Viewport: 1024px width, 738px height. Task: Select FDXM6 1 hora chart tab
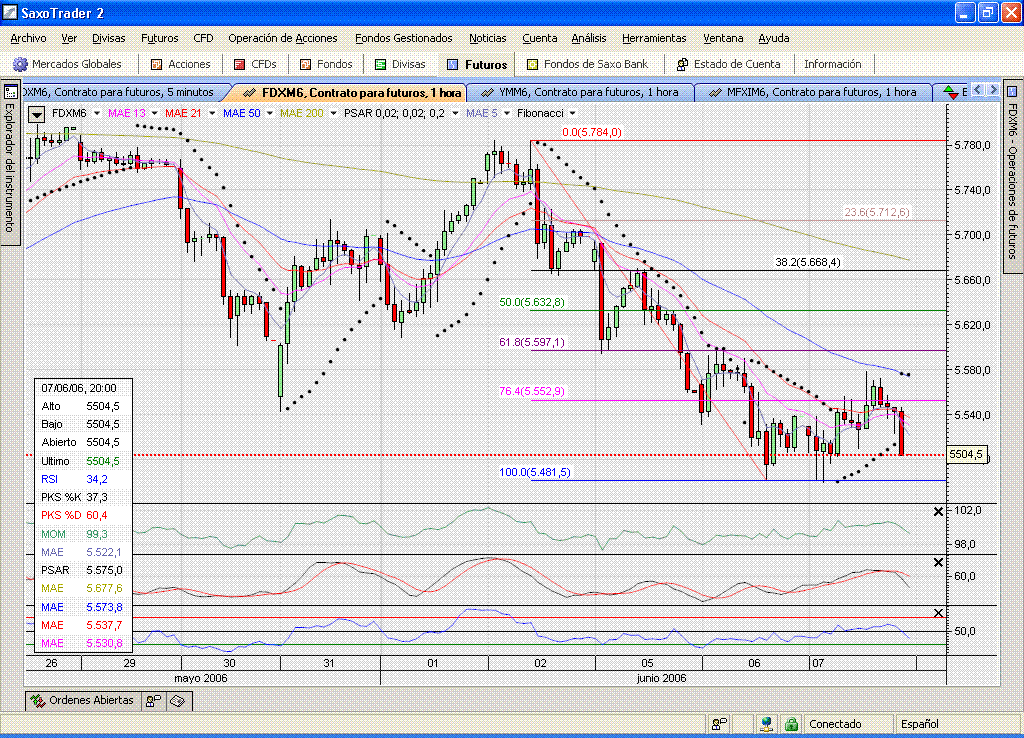(x=351, y=92)
